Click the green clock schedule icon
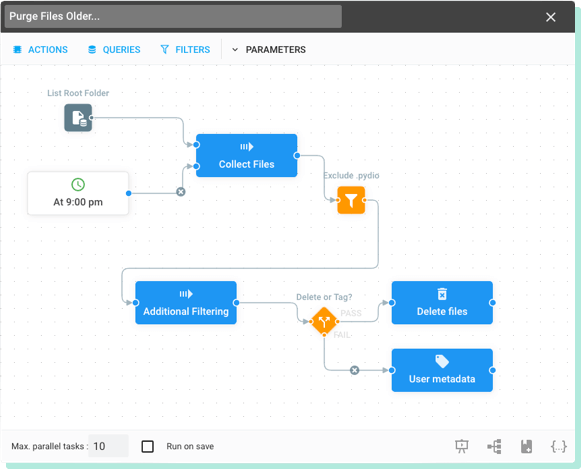Viewport: 581px width, 469px height. pyautogui.click(x=78, y=184)
